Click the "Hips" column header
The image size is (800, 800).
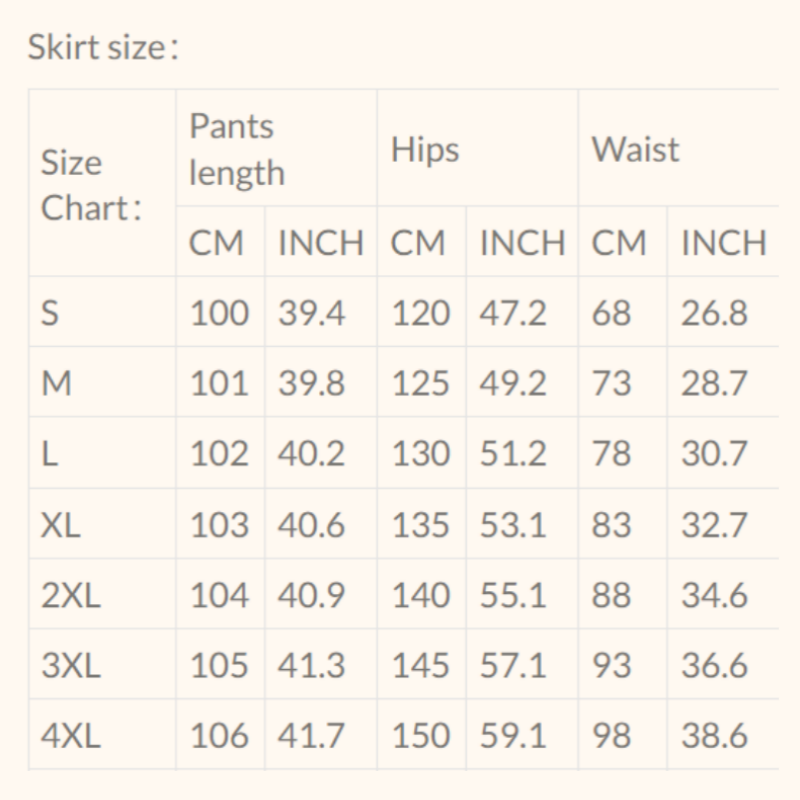click(x=425, y=150)
